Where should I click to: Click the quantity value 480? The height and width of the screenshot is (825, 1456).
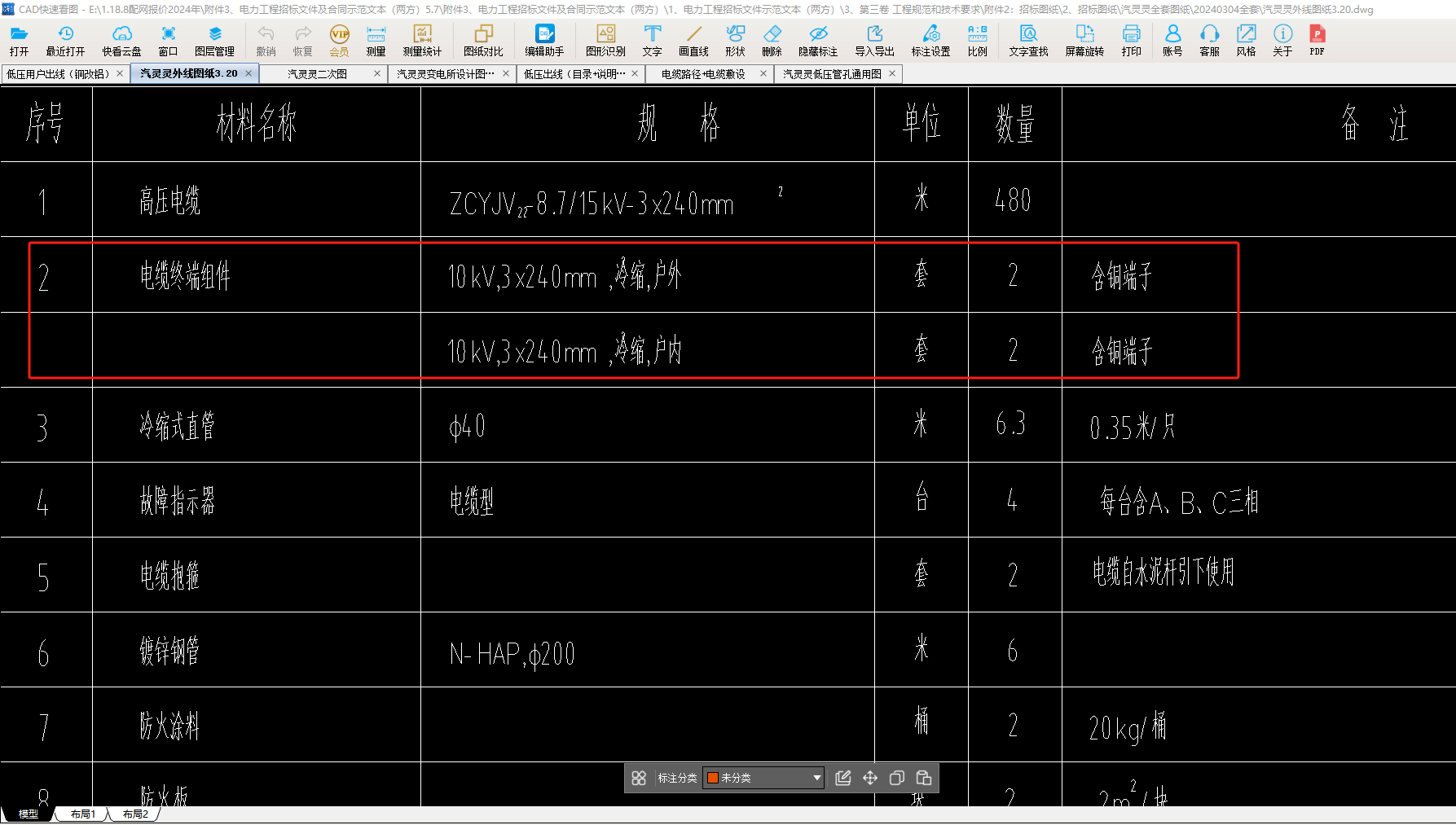click(x=1013, y=200)
